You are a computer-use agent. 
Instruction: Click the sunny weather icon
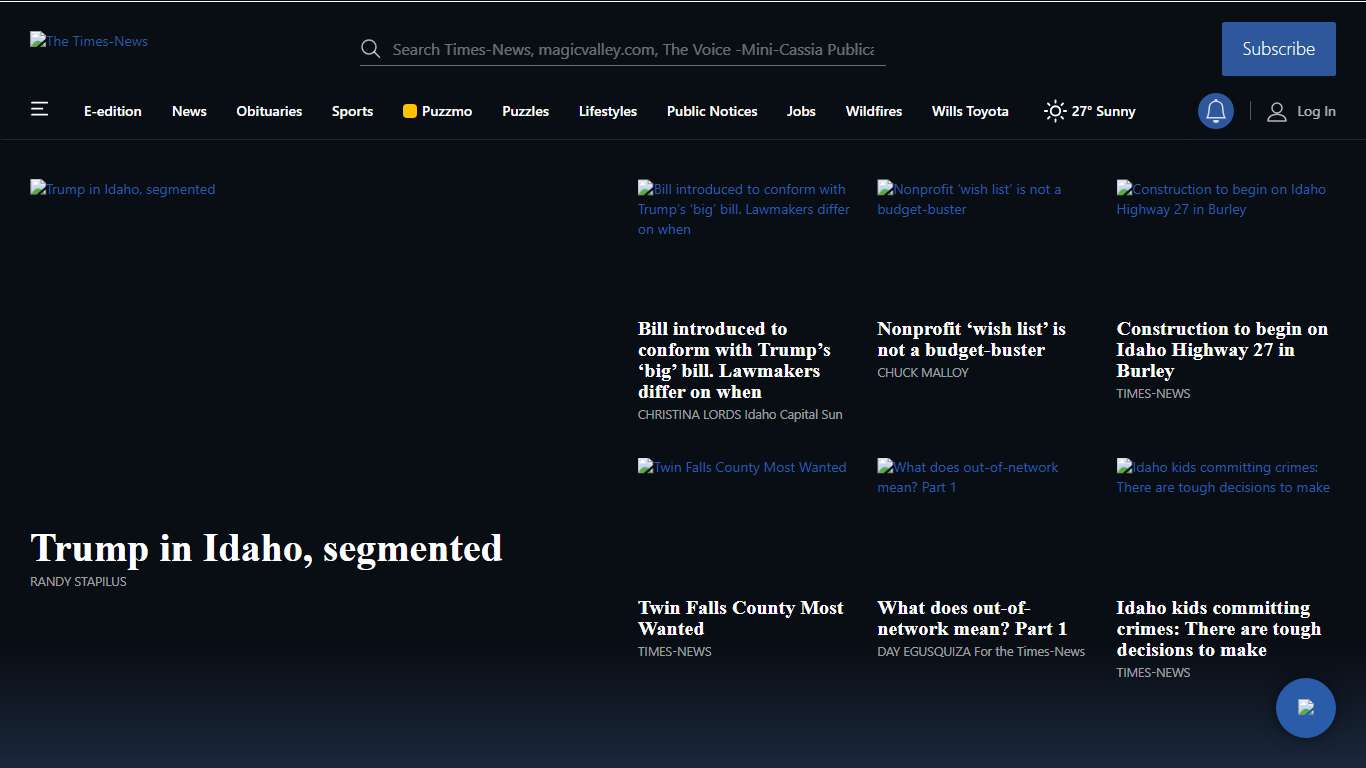pyautogui.click(x=1053, y=111)
